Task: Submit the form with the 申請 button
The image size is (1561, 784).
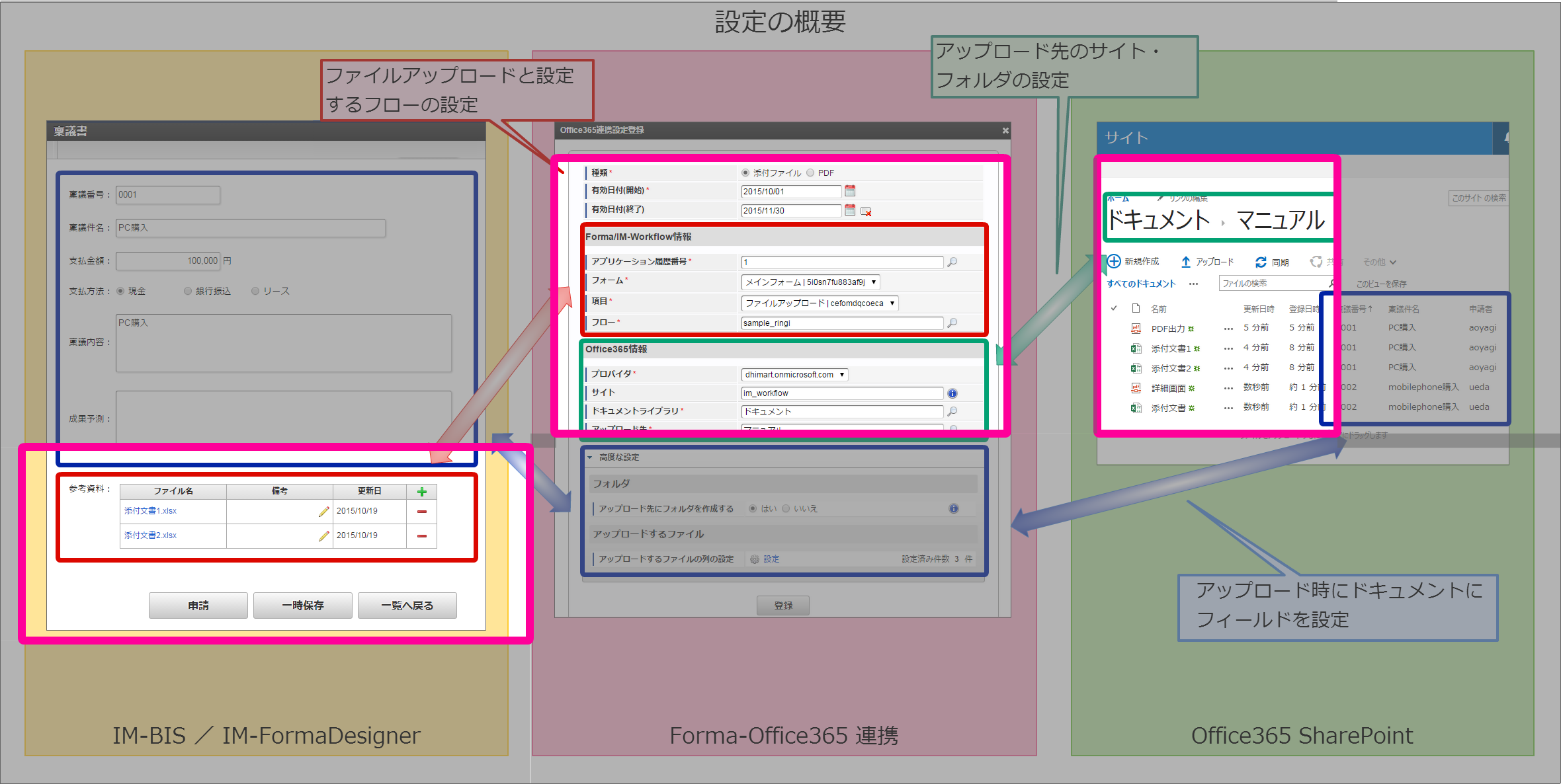Action: [x=198, y=605]
